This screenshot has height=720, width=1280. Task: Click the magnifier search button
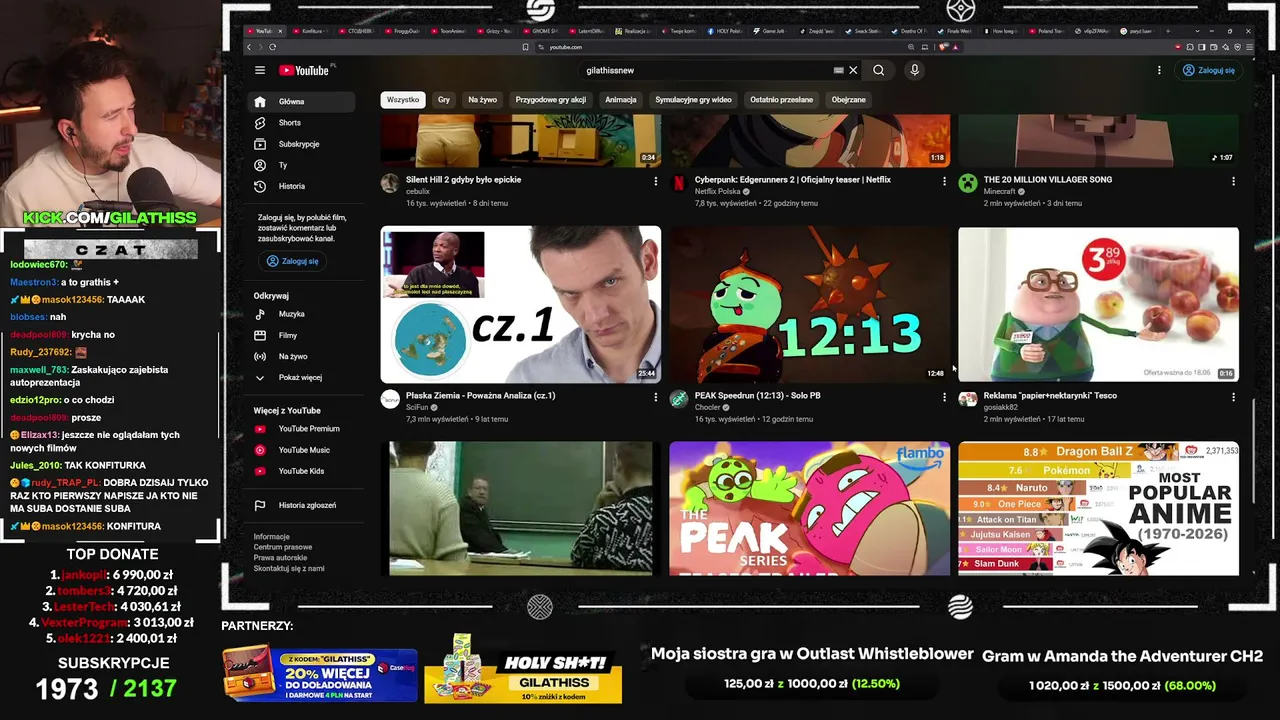point(878,70)
